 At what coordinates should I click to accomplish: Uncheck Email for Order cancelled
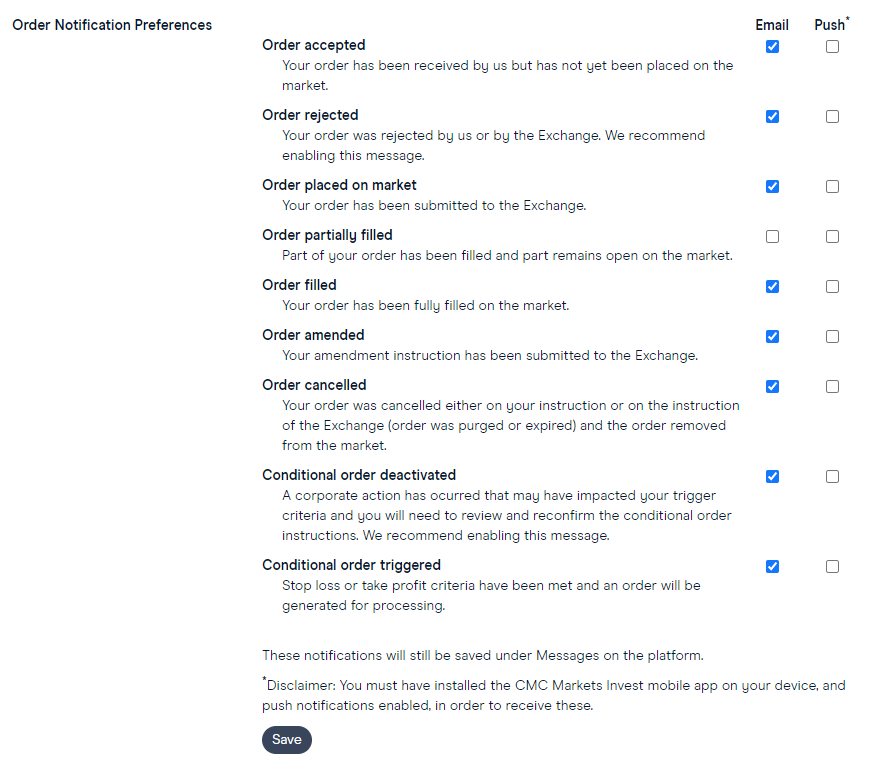pyautogui.click(x=772, y=386)
